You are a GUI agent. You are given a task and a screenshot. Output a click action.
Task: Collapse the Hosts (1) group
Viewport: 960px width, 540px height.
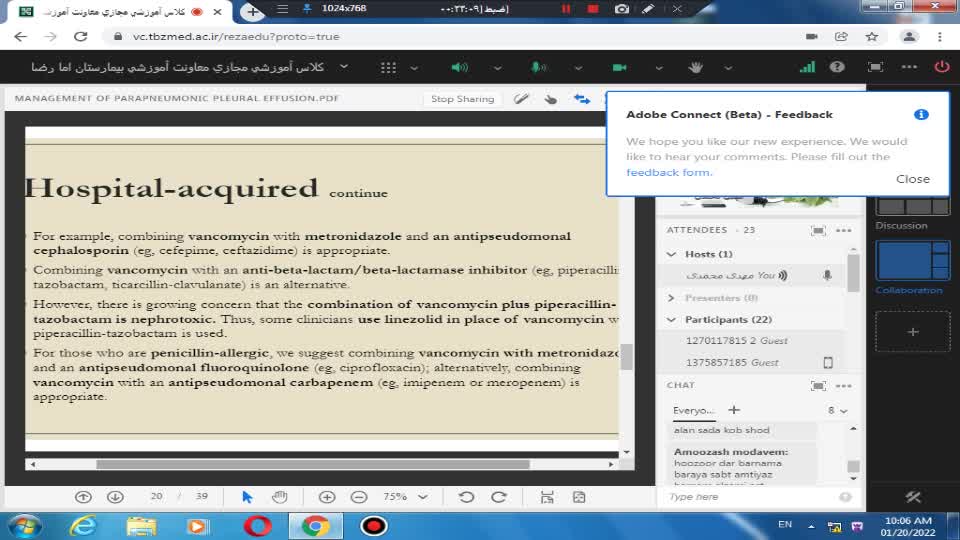(x=672, y=254)
